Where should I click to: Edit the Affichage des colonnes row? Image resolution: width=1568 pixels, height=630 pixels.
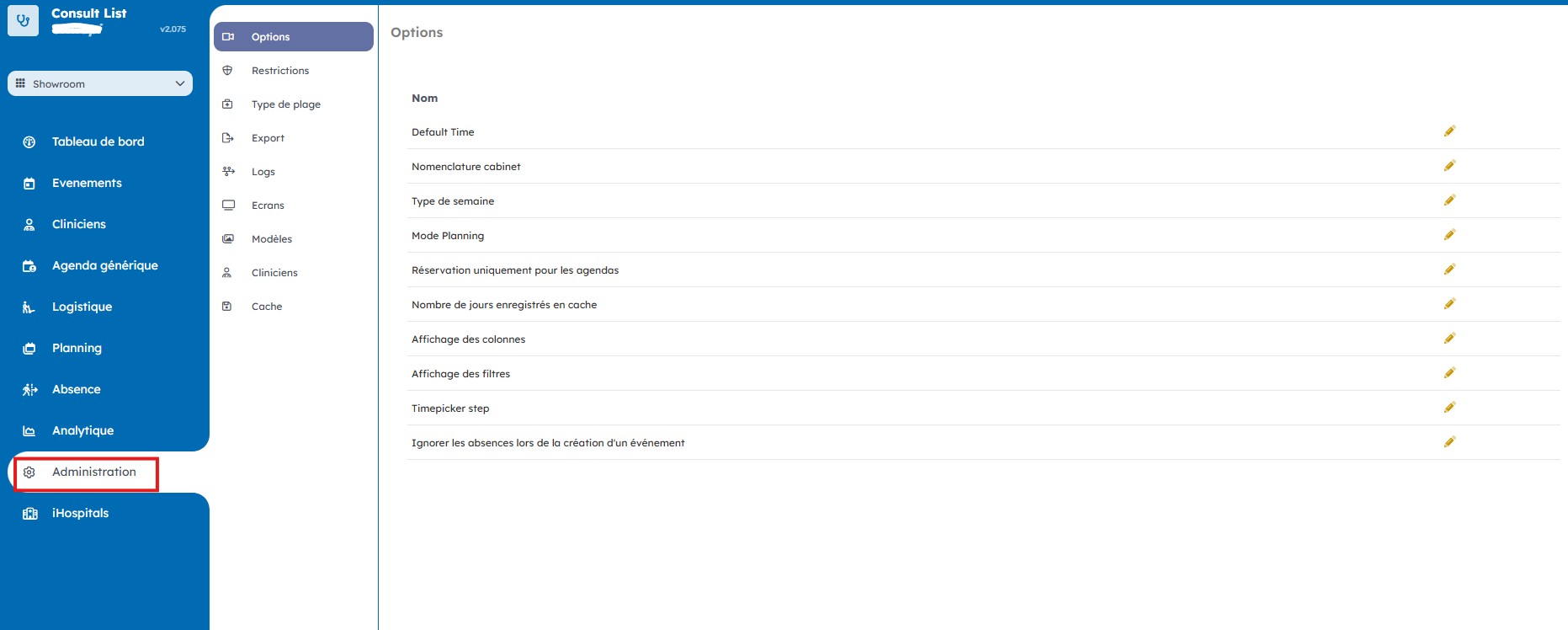pyautogui.click(x=1449, y=339)
